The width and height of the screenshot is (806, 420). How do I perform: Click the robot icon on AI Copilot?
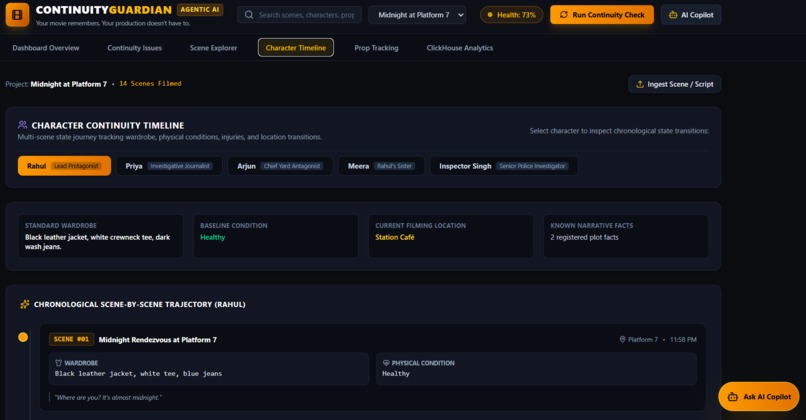click(673, 15)
